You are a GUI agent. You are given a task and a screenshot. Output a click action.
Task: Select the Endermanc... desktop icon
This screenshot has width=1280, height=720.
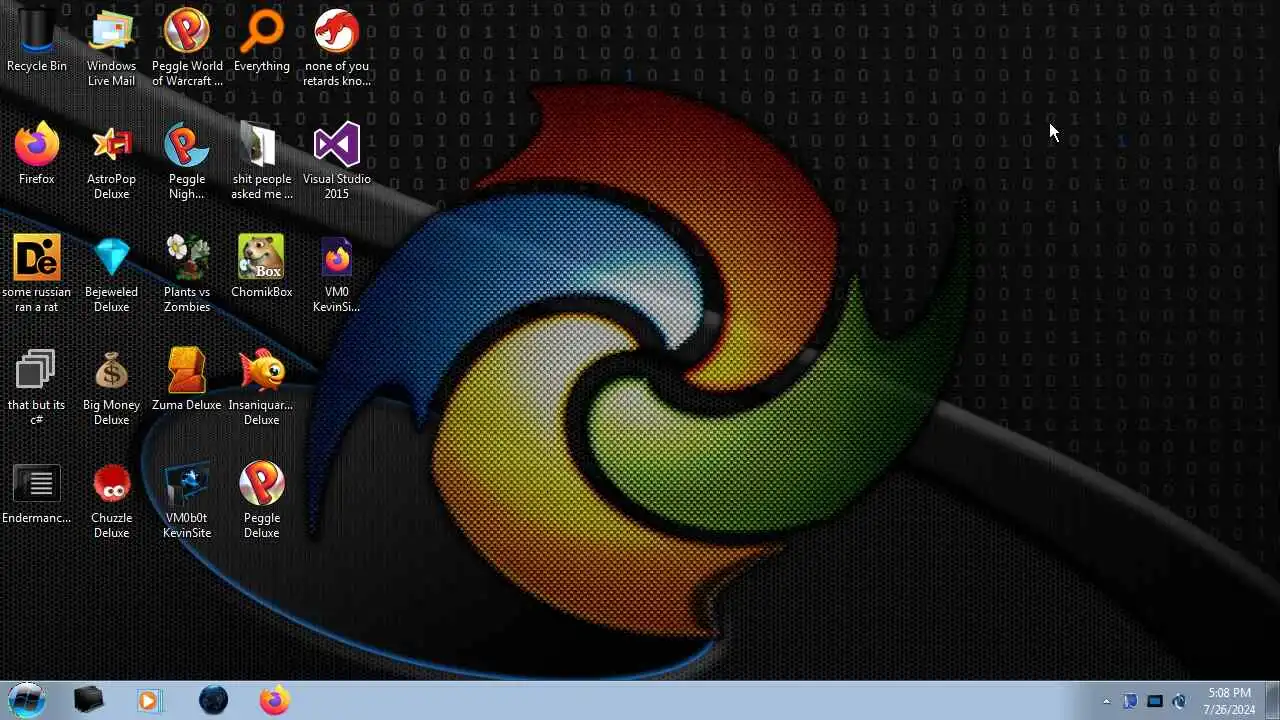(37, 494)
